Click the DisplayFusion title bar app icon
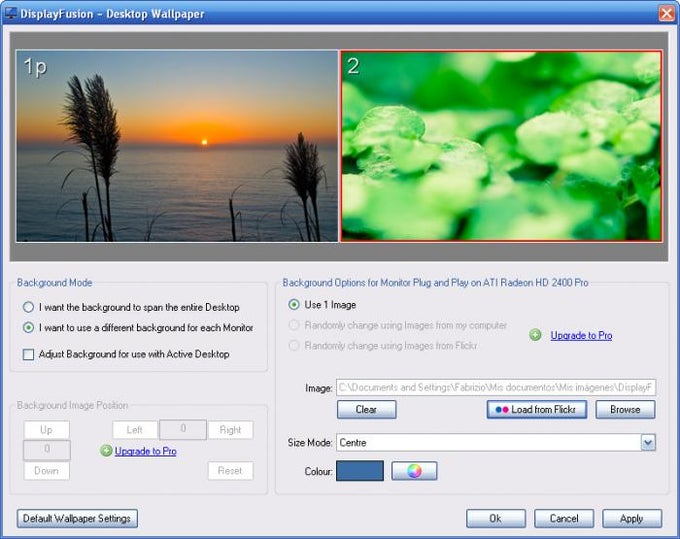 pos(10,13)
